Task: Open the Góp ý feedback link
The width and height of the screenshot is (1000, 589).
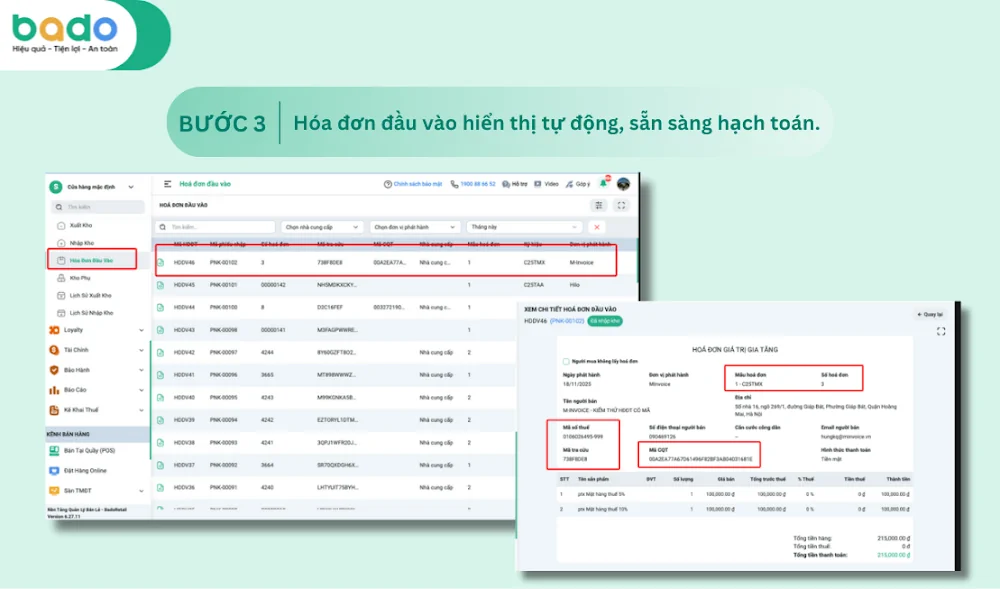Action: [x=578, y=184]
